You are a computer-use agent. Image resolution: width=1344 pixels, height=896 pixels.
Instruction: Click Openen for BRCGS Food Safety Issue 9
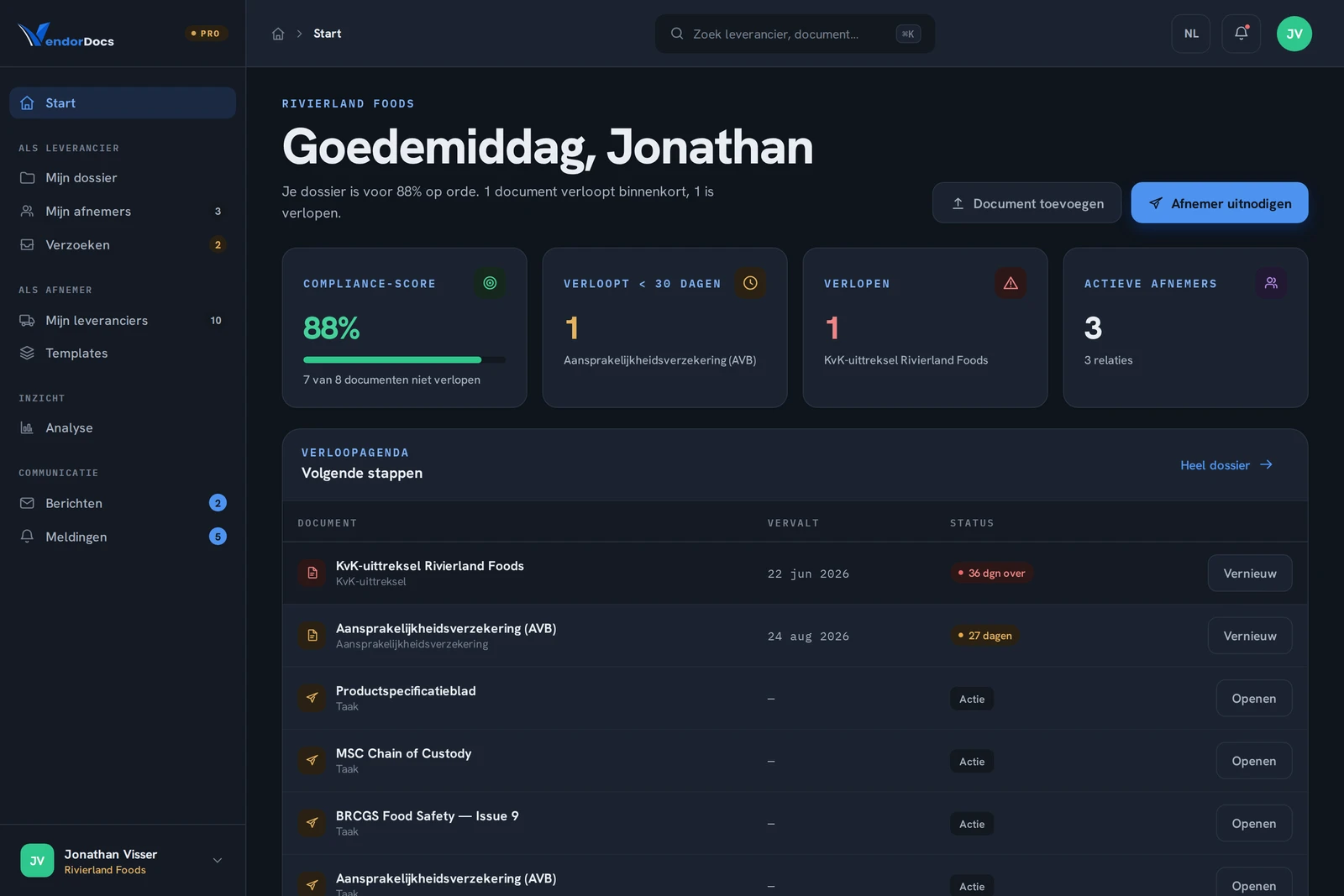click(1253, 824)
